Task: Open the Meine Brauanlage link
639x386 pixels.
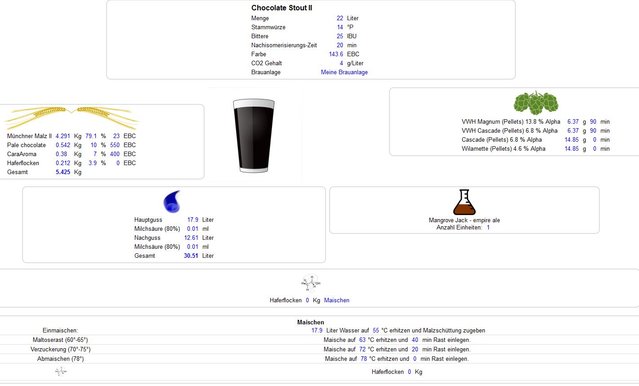Action: pos(344,72)
